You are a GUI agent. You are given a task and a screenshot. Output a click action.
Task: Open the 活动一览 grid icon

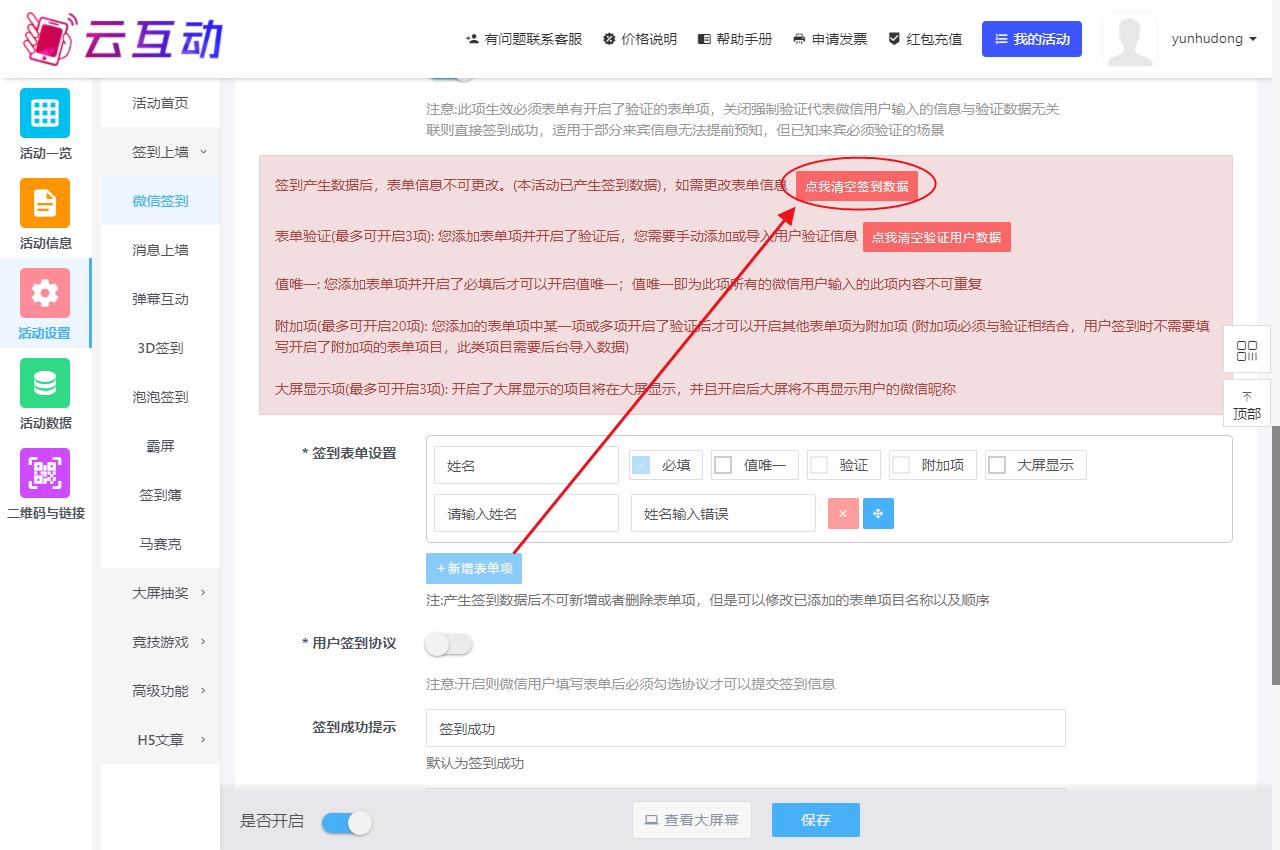click(45, 113)
